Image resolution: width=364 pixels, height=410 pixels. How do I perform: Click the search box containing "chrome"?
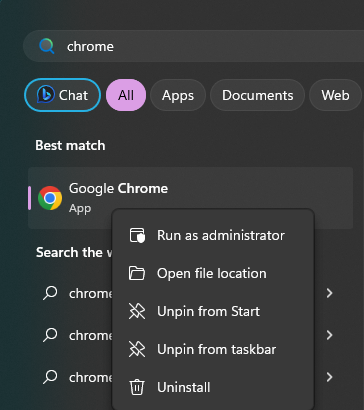pyautogui.click(x=193, y=46)
